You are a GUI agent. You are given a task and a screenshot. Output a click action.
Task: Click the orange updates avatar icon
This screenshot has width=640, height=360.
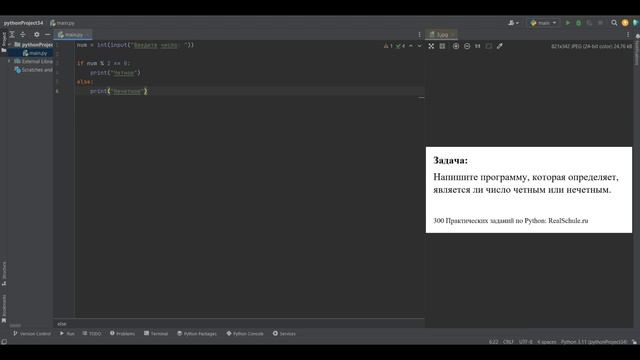[625, 23]
